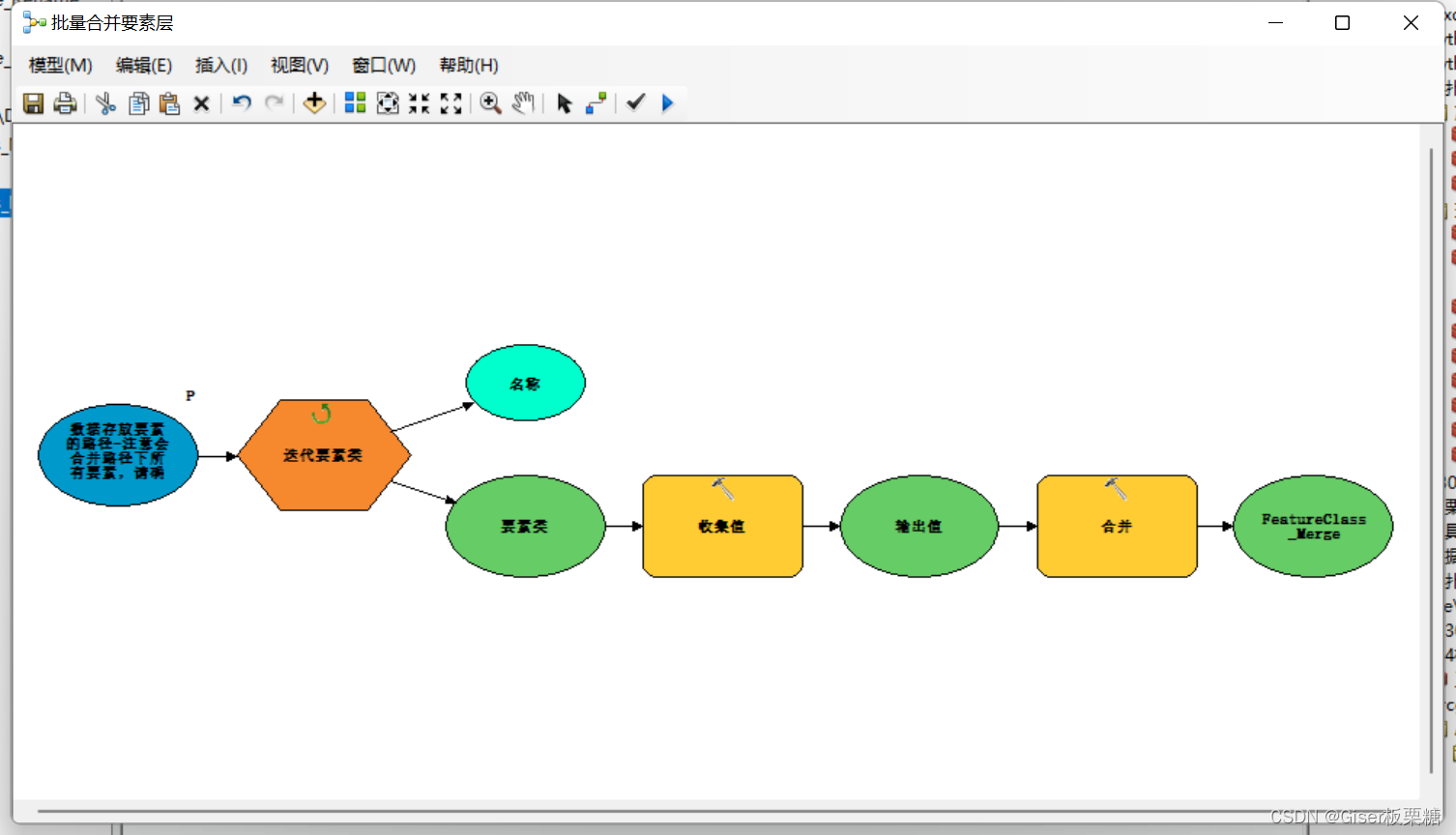
Task: Click the P parameter label
Action: pos(190,395)
